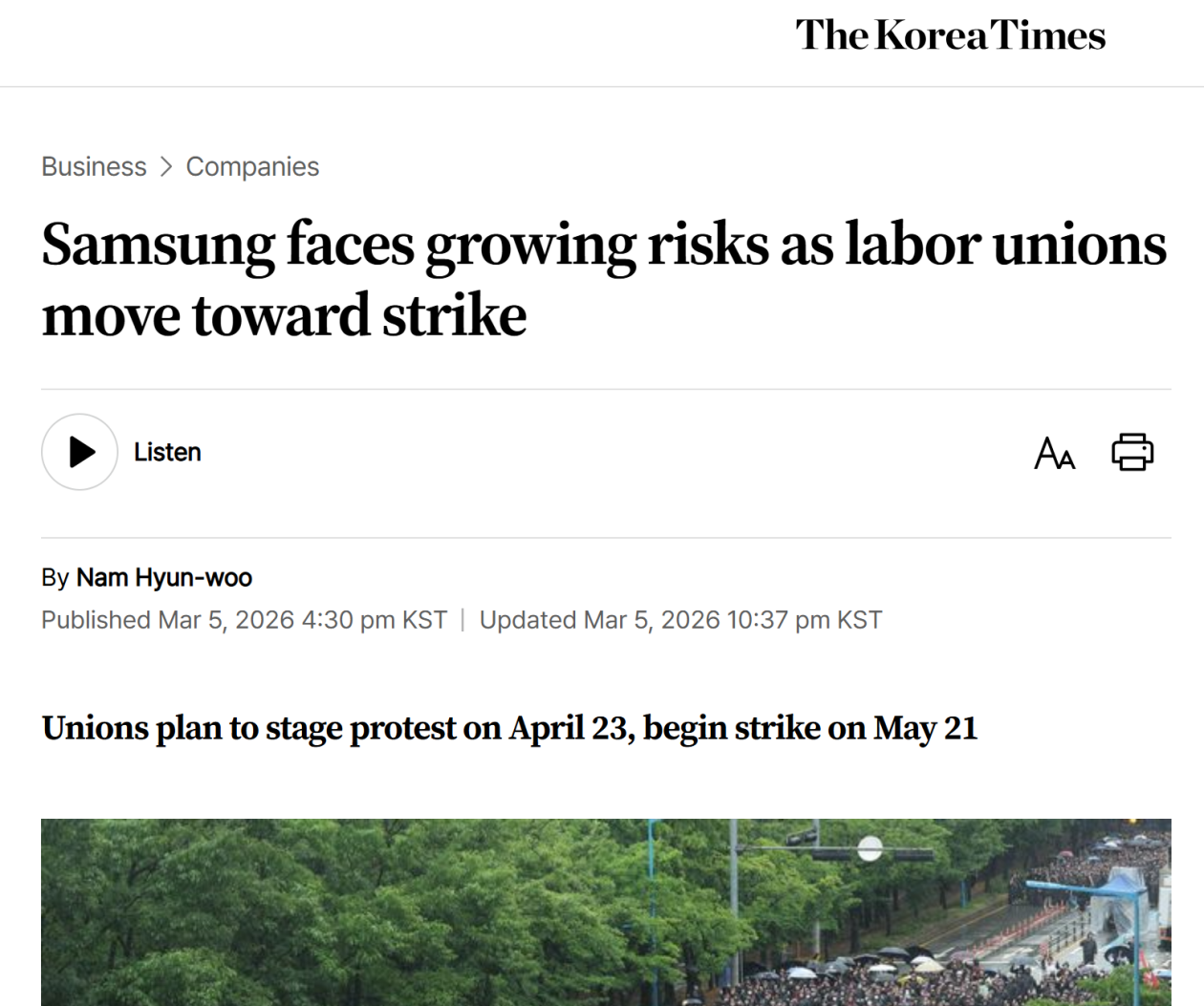Click 'April 23' in the subheading
Image resolution: width=1204 pixels, height=1006 pixels.
coord(570,729)
